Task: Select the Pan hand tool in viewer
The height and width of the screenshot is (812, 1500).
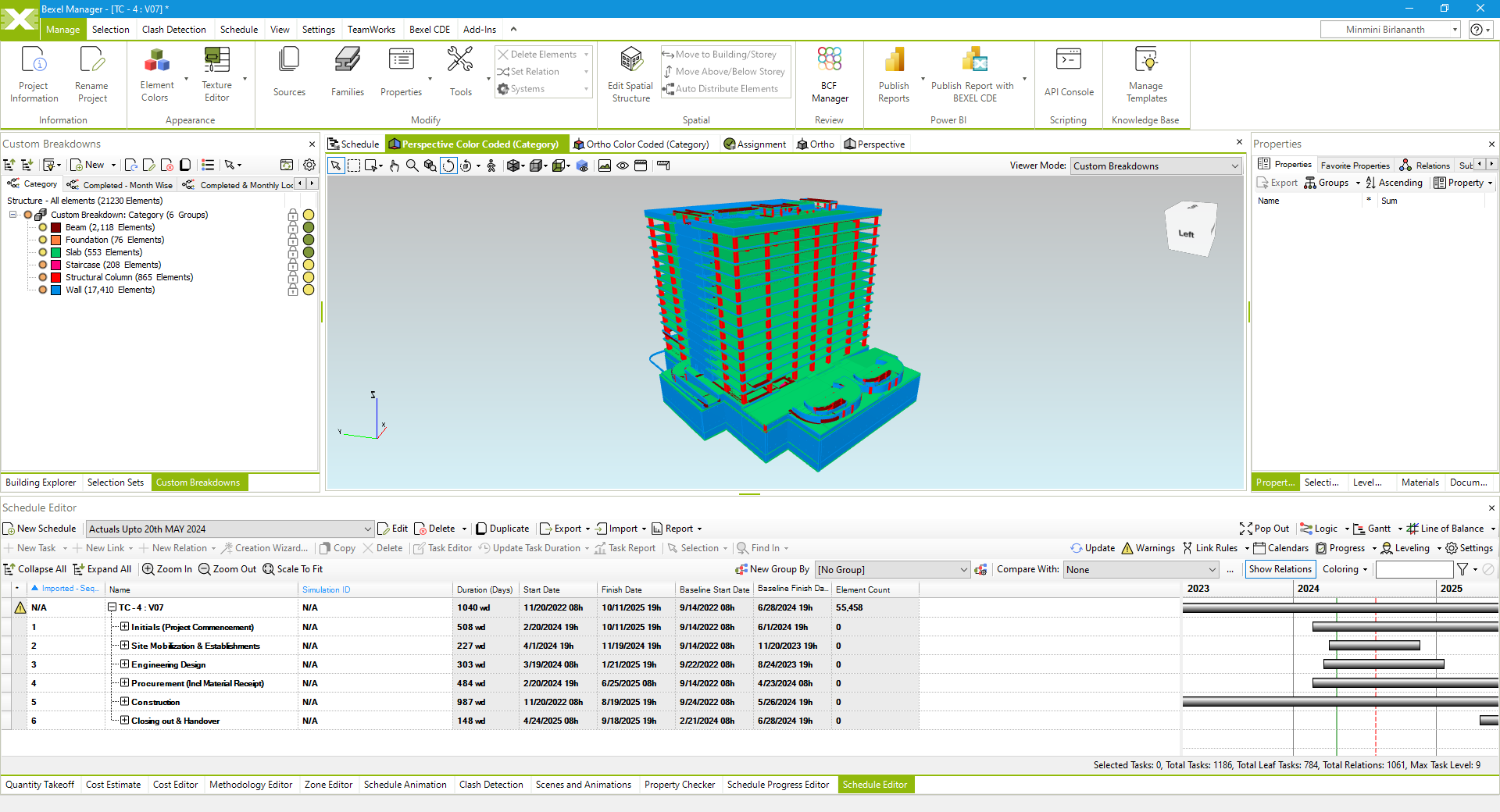Action: pyautogui.click(x=395, y=166)
